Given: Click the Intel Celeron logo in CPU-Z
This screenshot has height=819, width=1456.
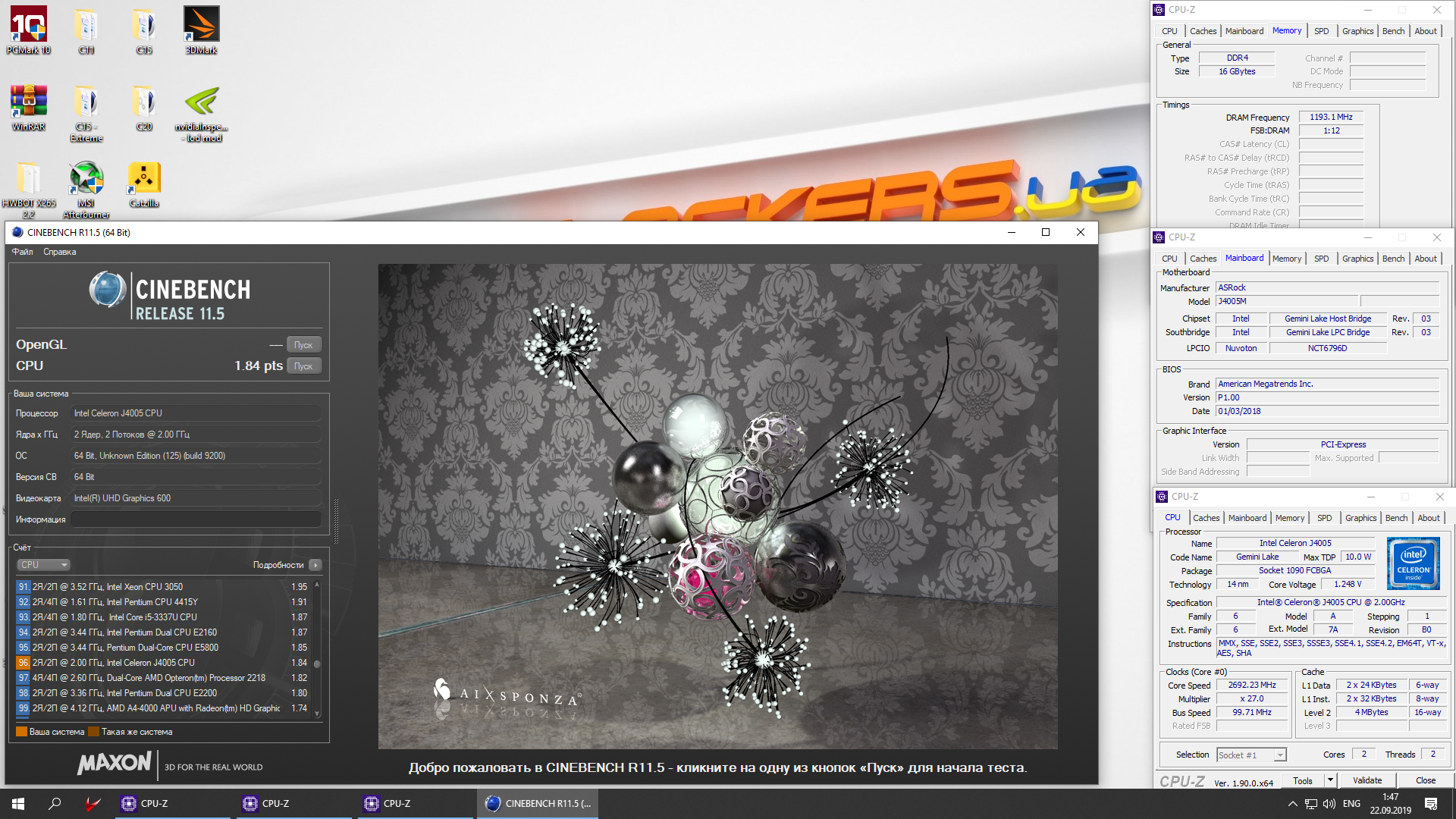Looking at the screenshot, I should pos(1414,563).
